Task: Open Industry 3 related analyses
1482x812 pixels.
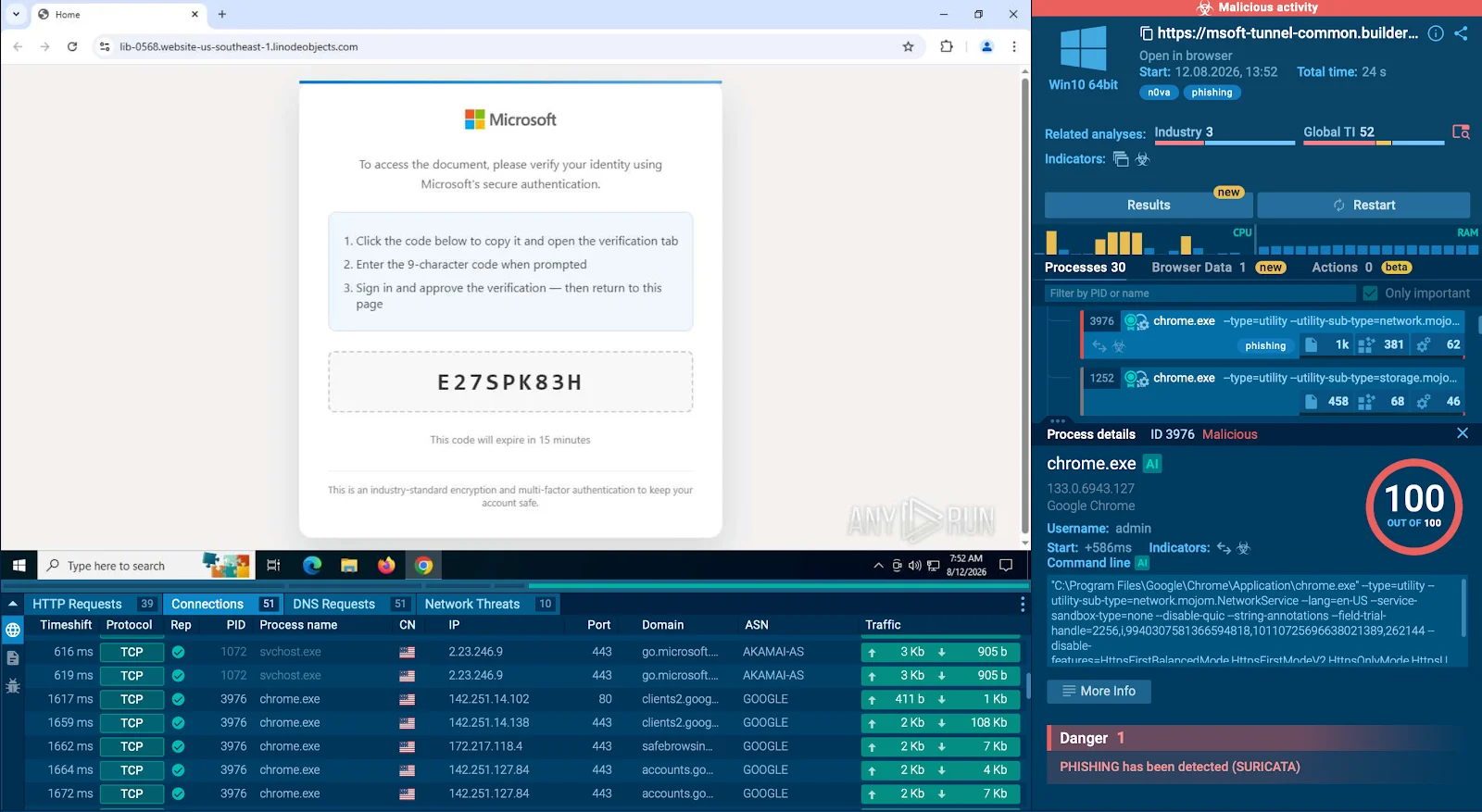Action: click(x=1225, y=134)
